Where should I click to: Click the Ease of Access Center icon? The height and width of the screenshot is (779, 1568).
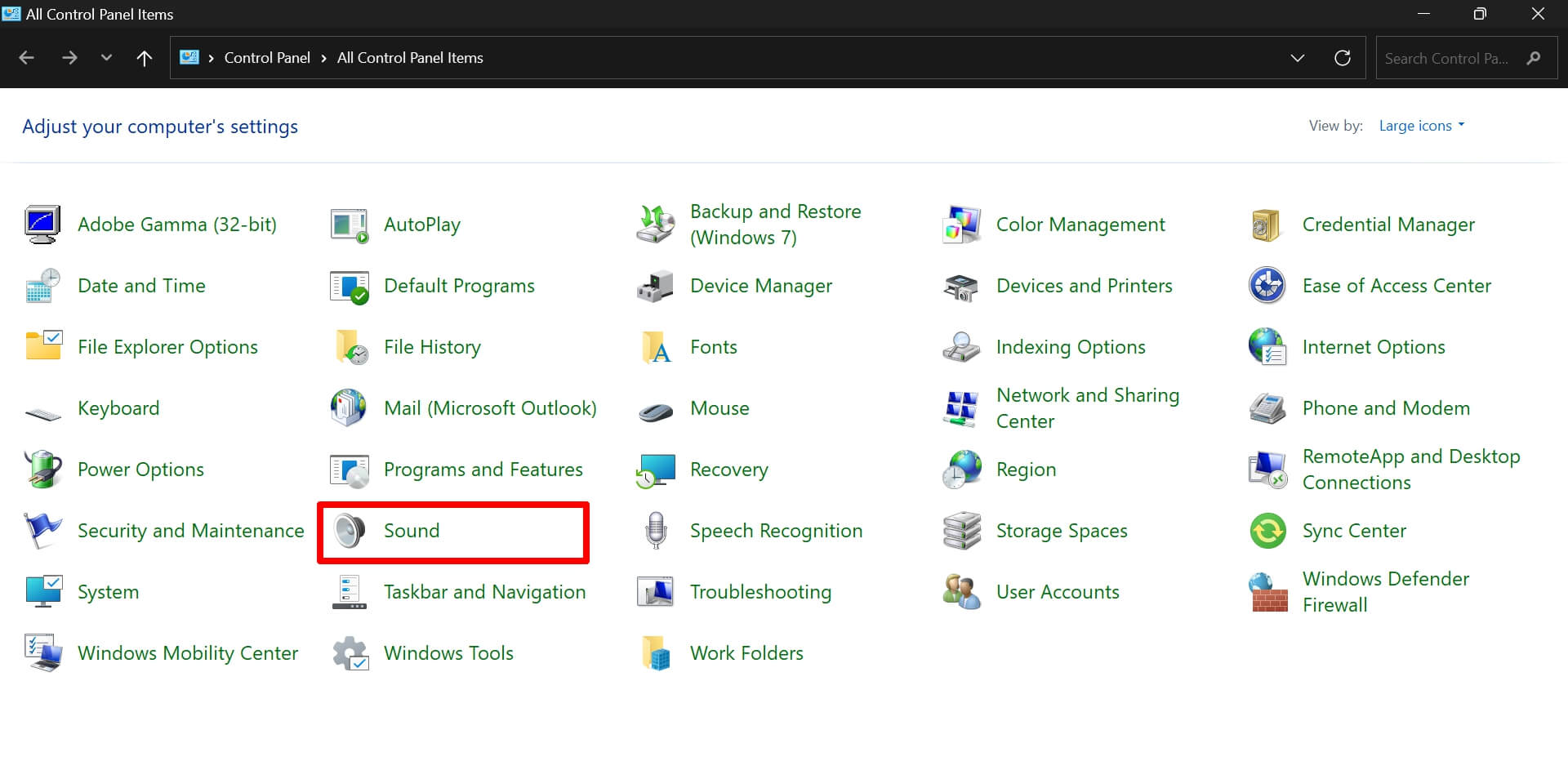tap(1267, 286)
